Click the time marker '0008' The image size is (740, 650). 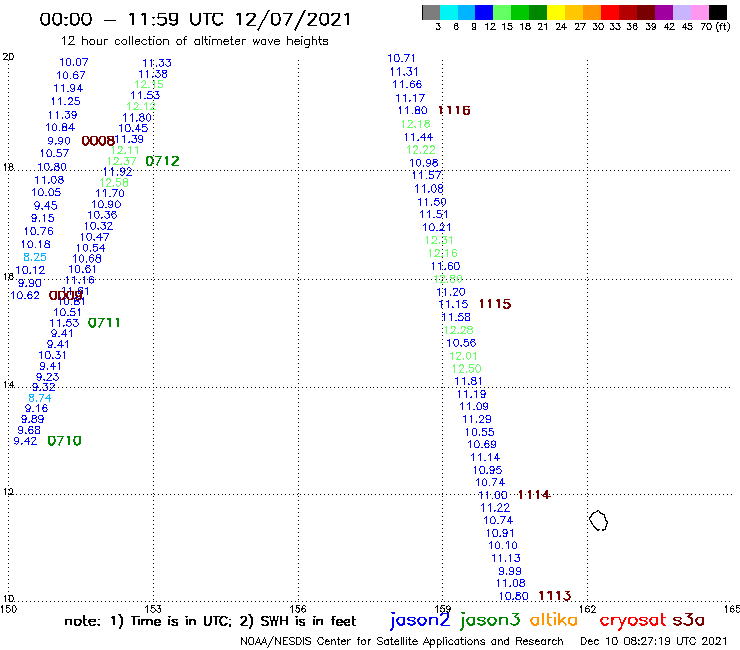click(x=98, y=141)
